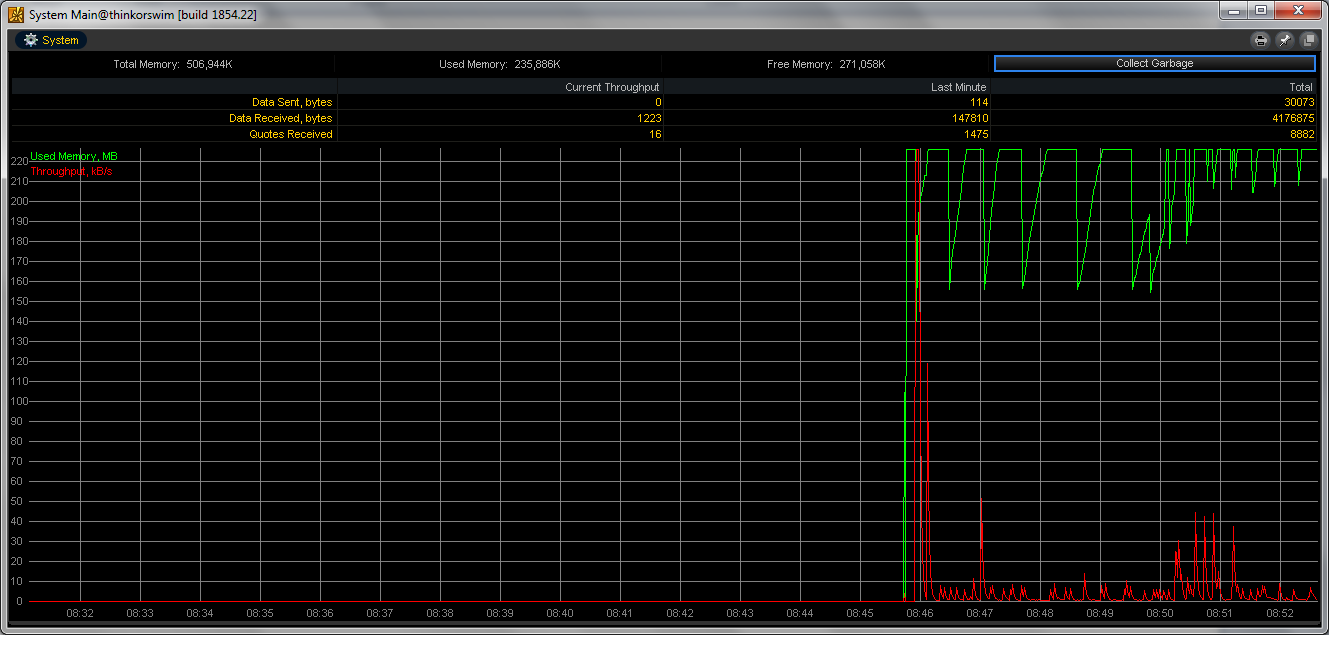
Task: Click the Collect Garbage button
Action: tap(1154, 63)
